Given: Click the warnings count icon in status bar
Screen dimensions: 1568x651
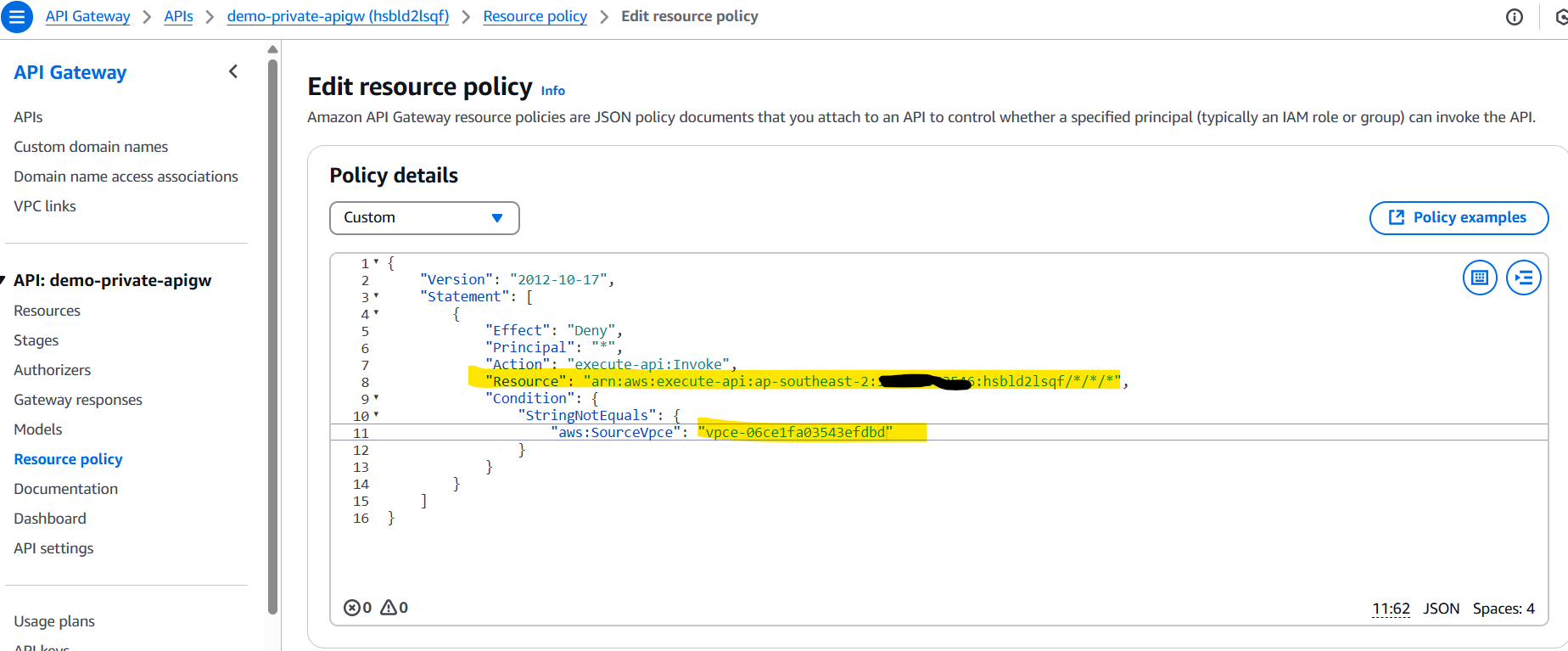Looking at the screenshot, I should 389,607.
